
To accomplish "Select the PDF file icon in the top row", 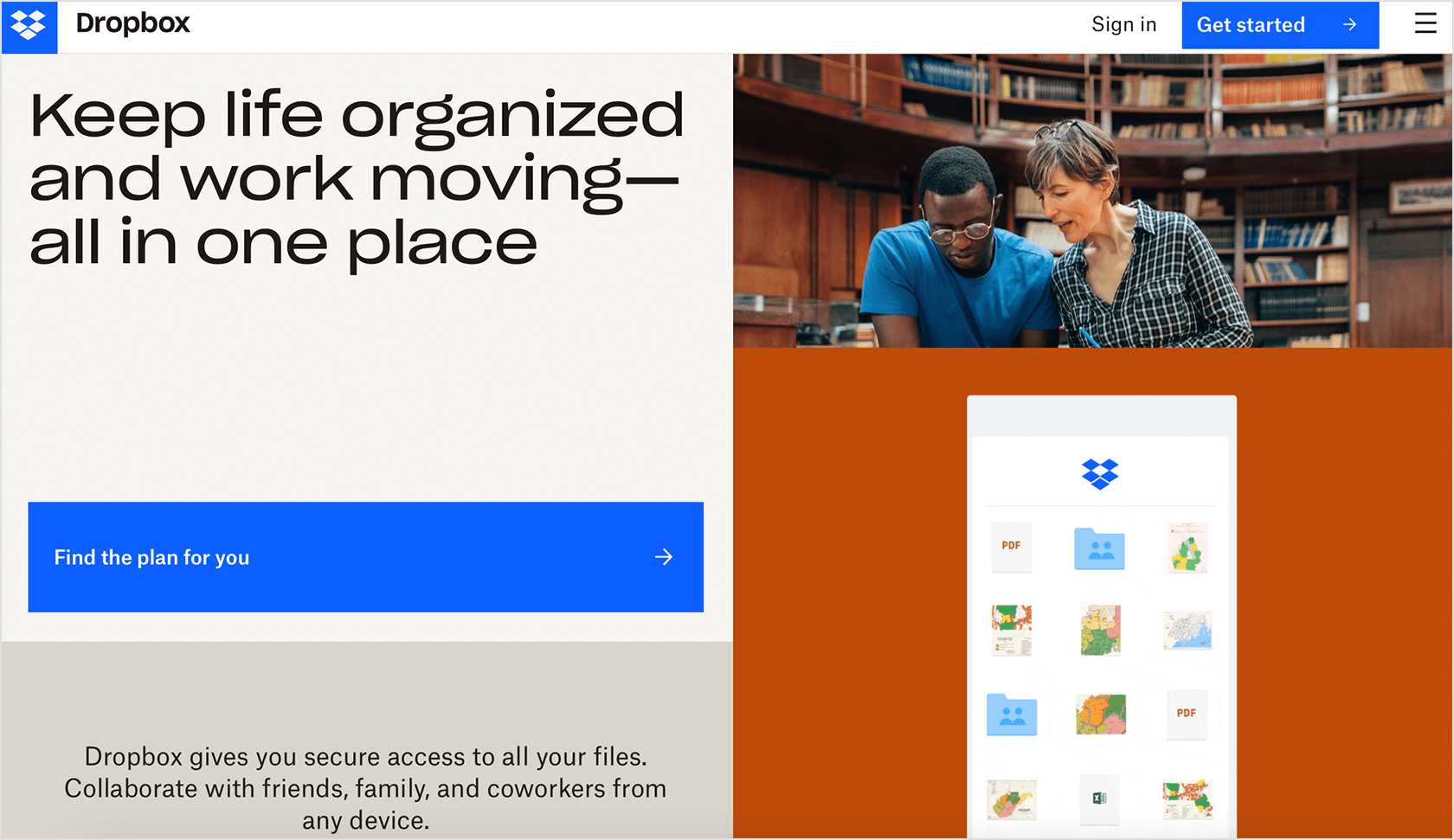I will coord(1011,546).
